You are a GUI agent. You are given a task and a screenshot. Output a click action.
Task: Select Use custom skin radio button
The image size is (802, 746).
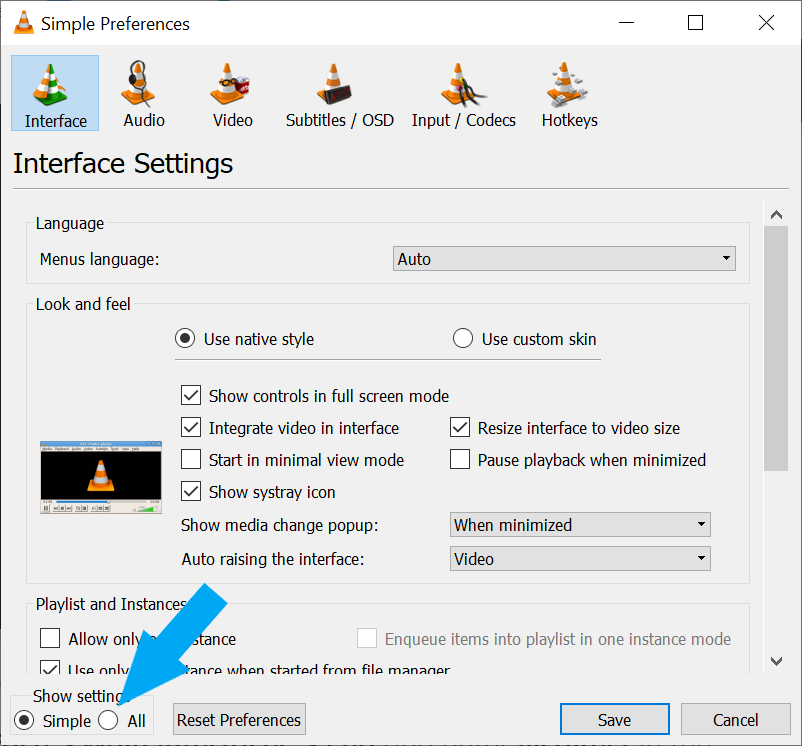coord(462,338)
